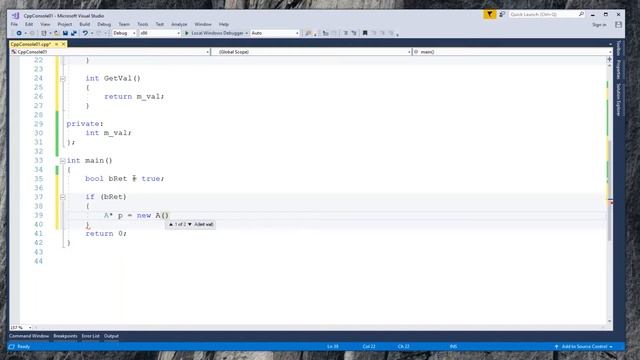Open the CppConsole01 project scope dropdown
Image resolution: width=640 pixels, height=360 pixels.
coord(110,52)
